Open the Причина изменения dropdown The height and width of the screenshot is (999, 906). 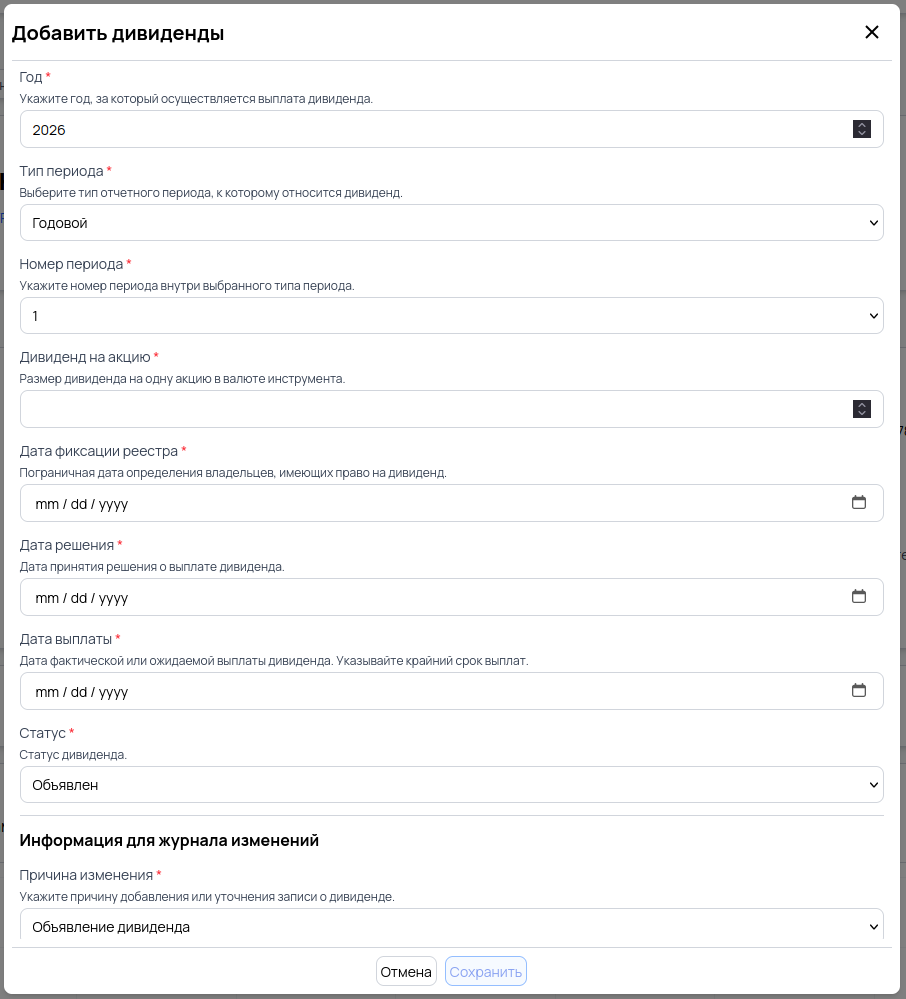click(451, 926)
